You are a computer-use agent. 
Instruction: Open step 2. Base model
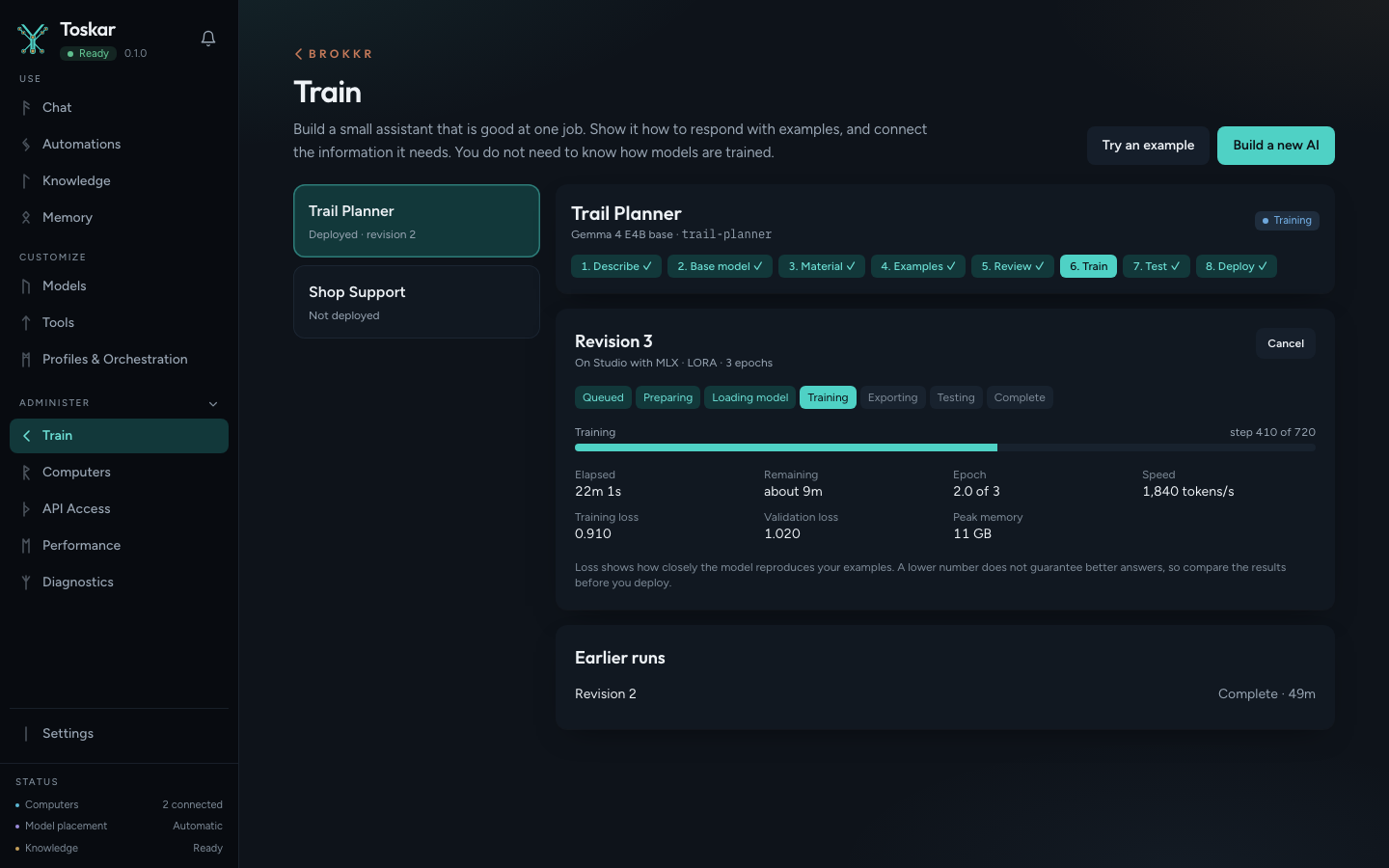pyautogui.click(x=720, y=266)
